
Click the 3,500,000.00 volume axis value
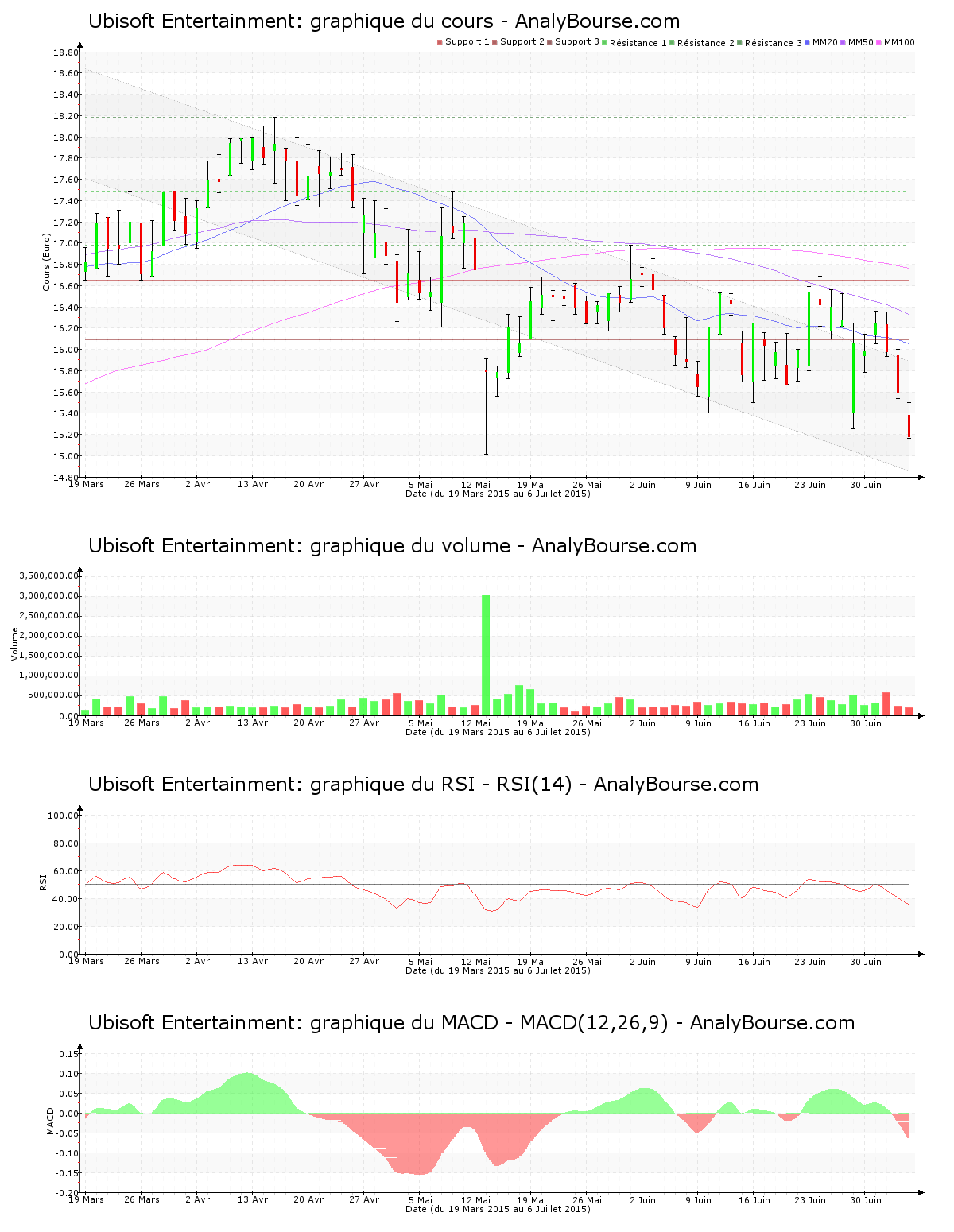(x=48, y=575)
